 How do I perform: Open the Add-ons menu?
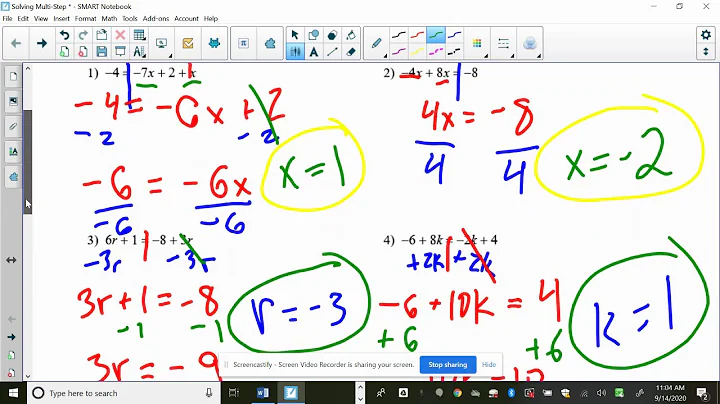click(x=156, y=18)
